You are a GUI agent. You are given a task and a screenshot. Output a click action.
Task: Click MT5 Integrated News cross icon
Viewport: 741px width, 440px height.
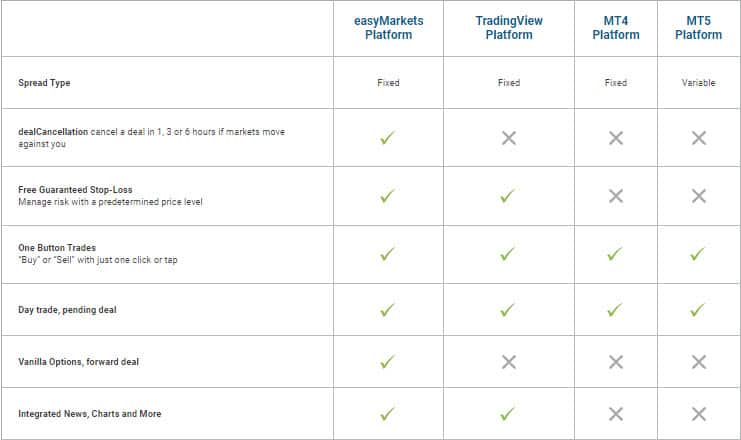[x=698, y=414]
